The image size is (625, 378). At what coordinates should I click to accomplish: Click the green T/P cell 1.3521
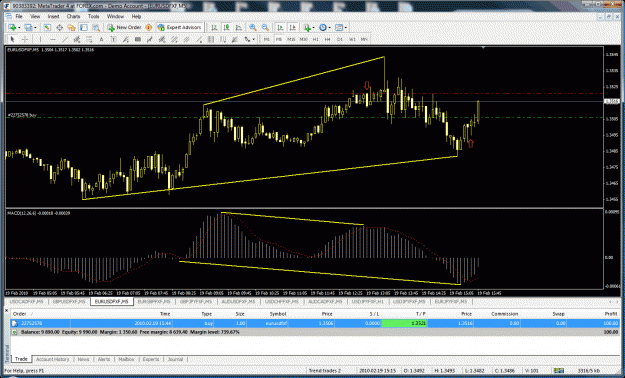click(x=404, y=323)
